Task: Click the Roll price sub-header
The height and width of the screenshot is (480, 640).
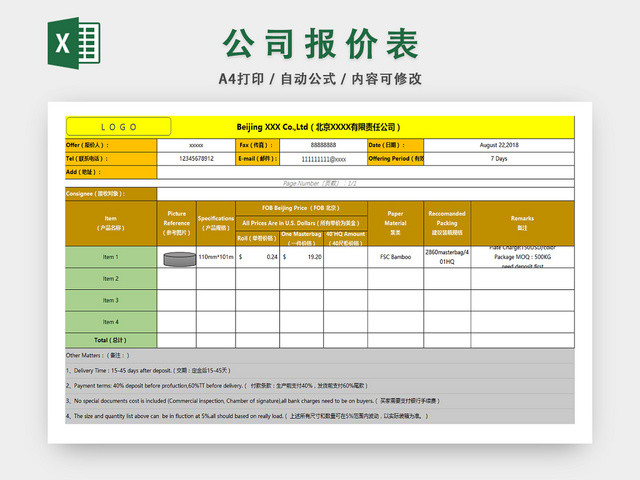Action: point(258,238)
